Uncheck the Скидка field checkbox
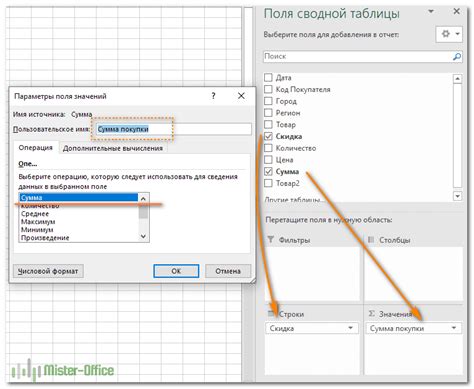The image size is (474, 389). tap(268, 136)
